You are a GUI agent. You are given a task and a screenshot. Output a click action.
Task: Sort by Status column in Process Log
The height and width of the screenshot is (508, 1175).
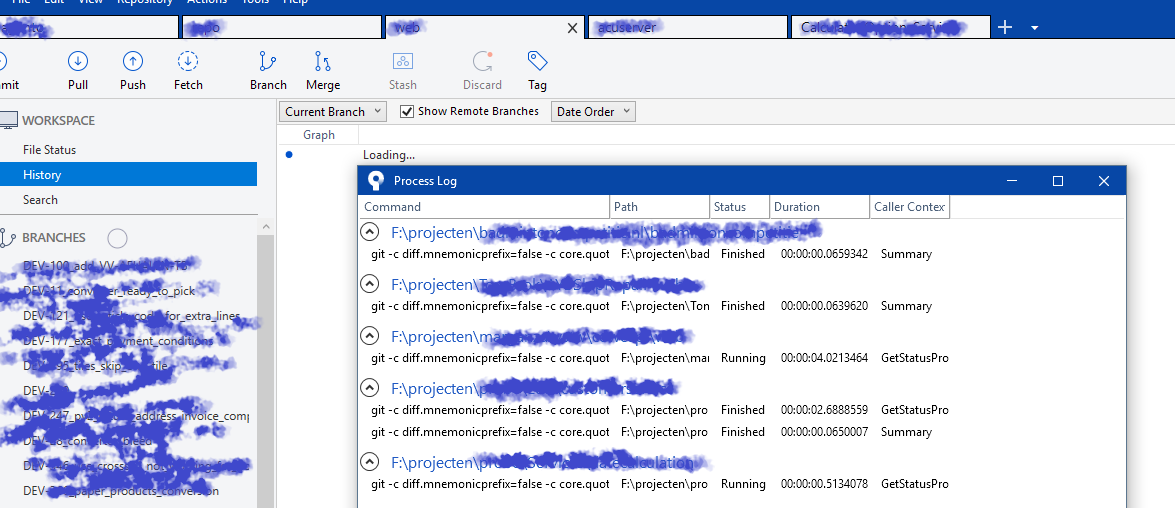[740, 207]
